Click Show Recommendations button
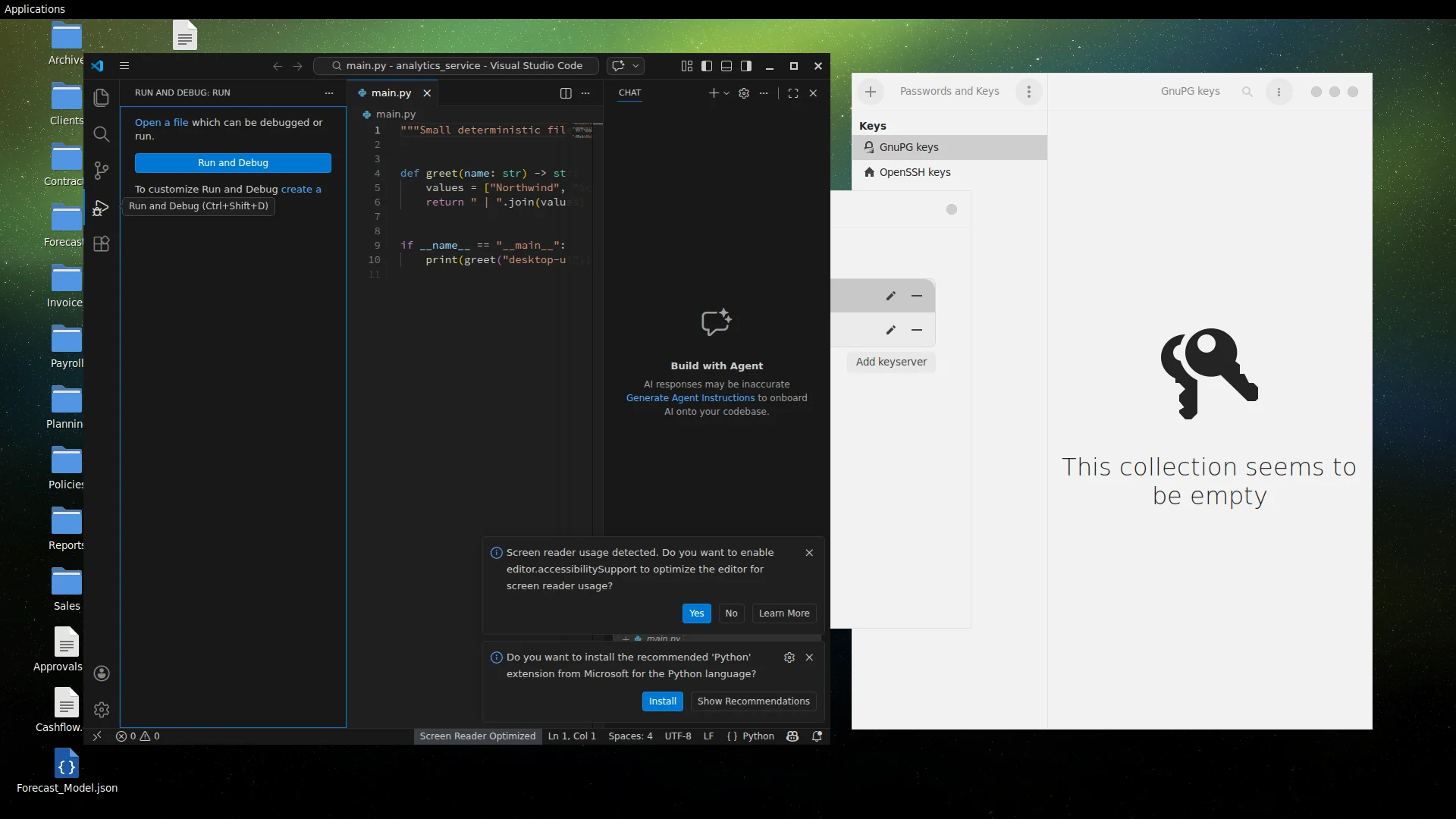The width and height of the screenshot is (1456, 819). click(753, 701)
